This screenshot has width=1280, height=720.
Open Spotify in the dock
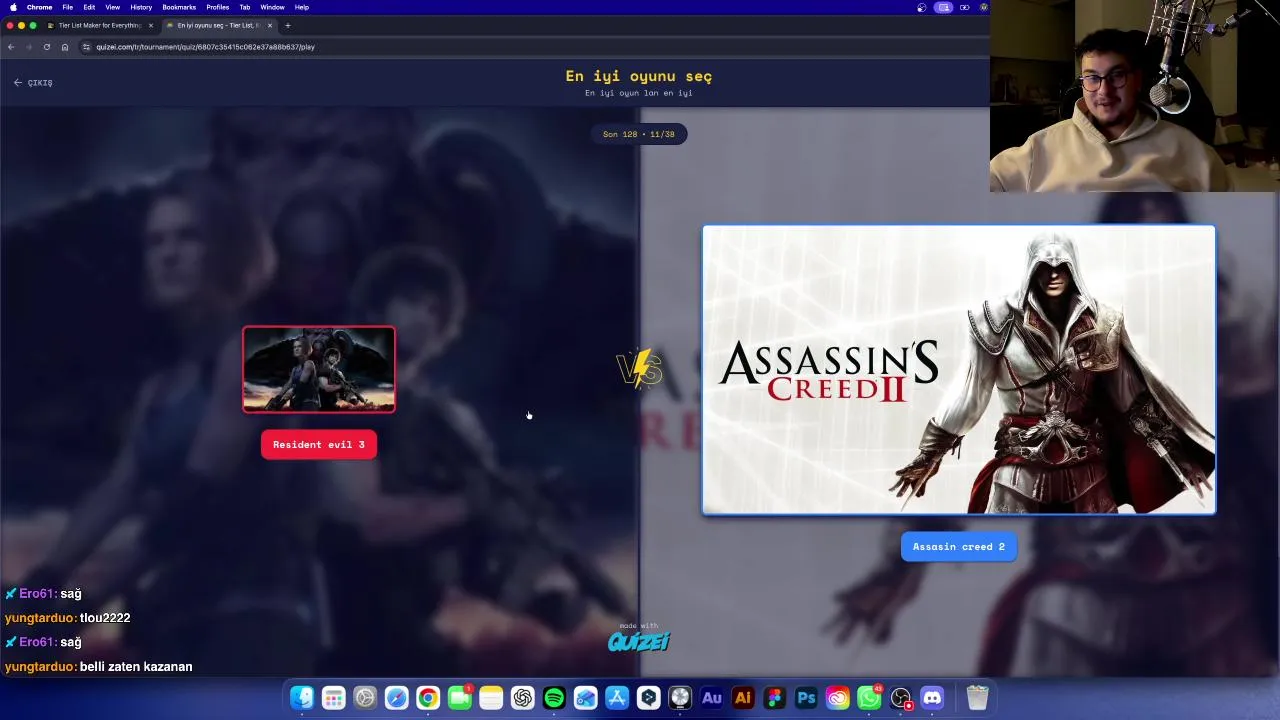tap(554, 697)
